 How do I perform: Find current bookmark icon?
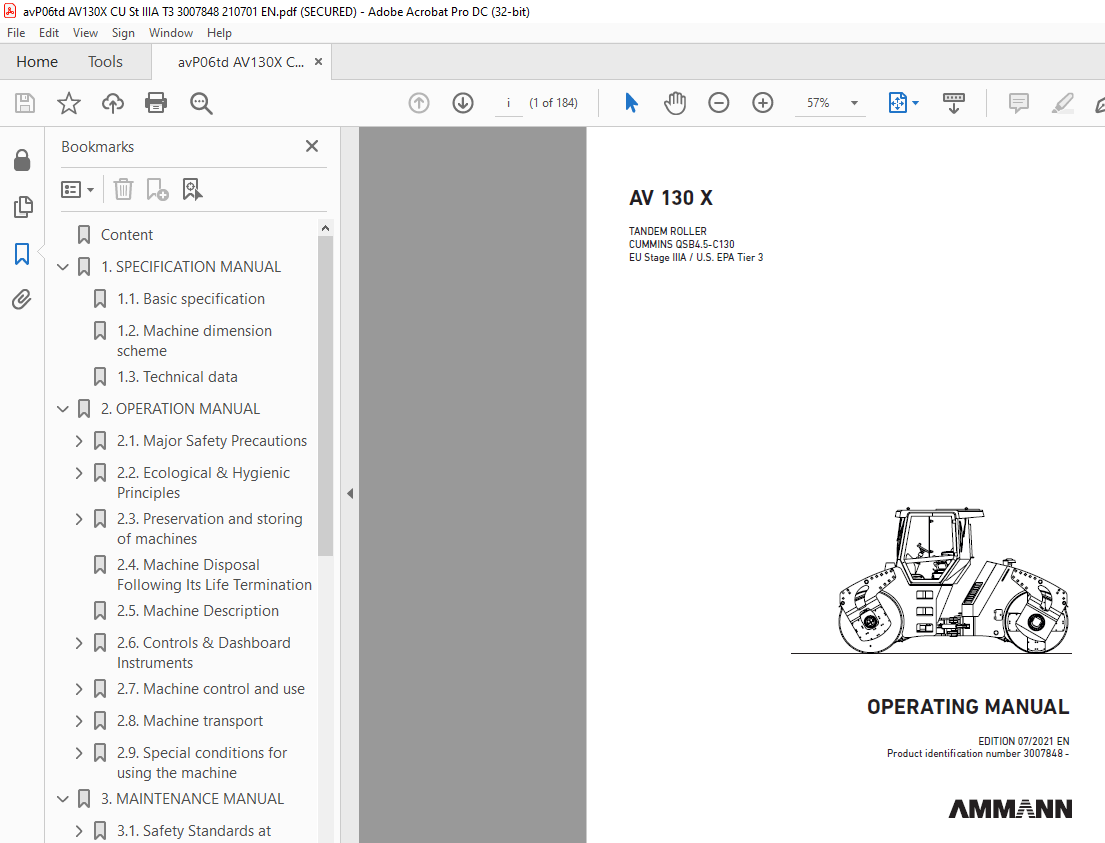(192, 189)
